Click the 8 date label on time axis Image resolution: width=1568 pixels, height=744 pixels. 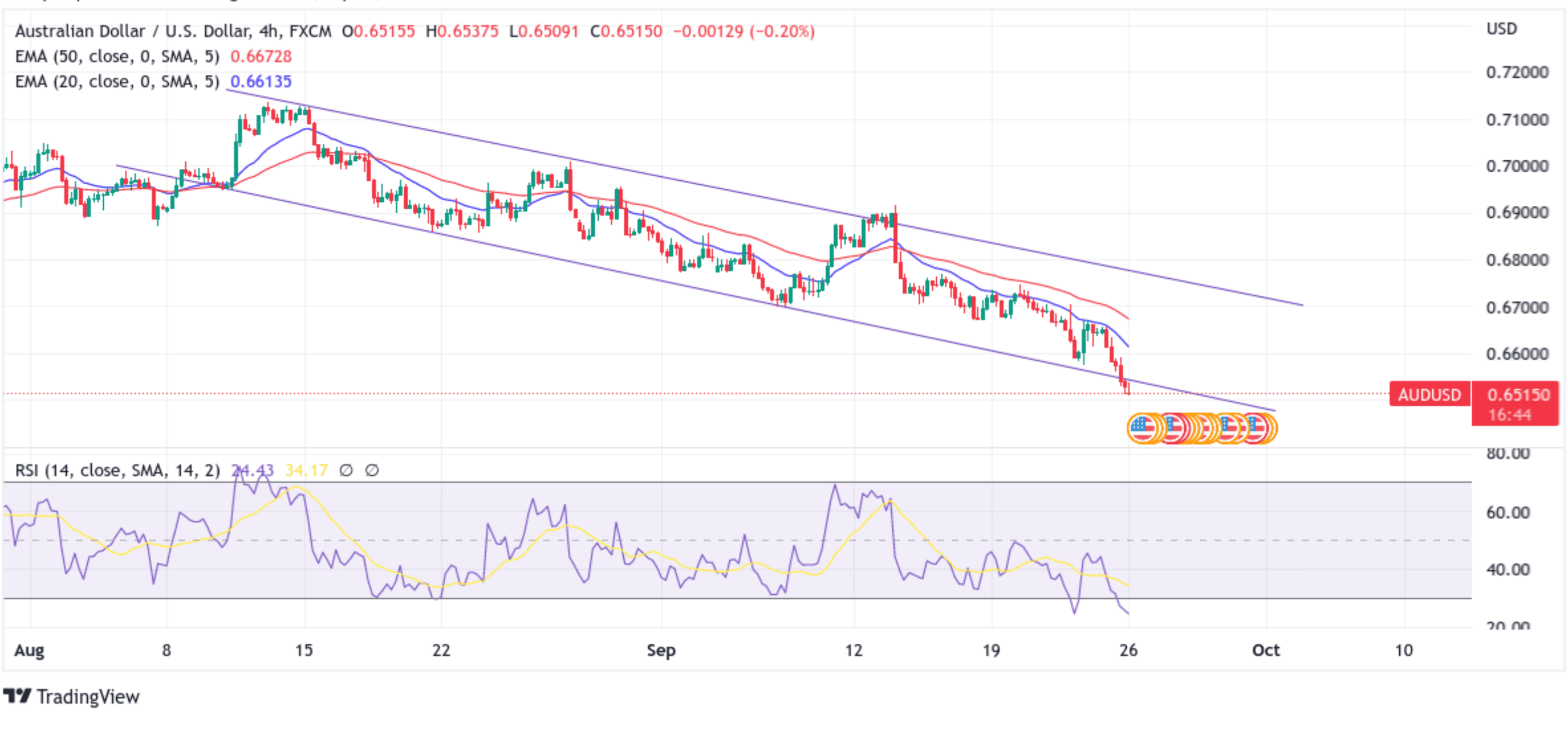click(x=166, y=650)
